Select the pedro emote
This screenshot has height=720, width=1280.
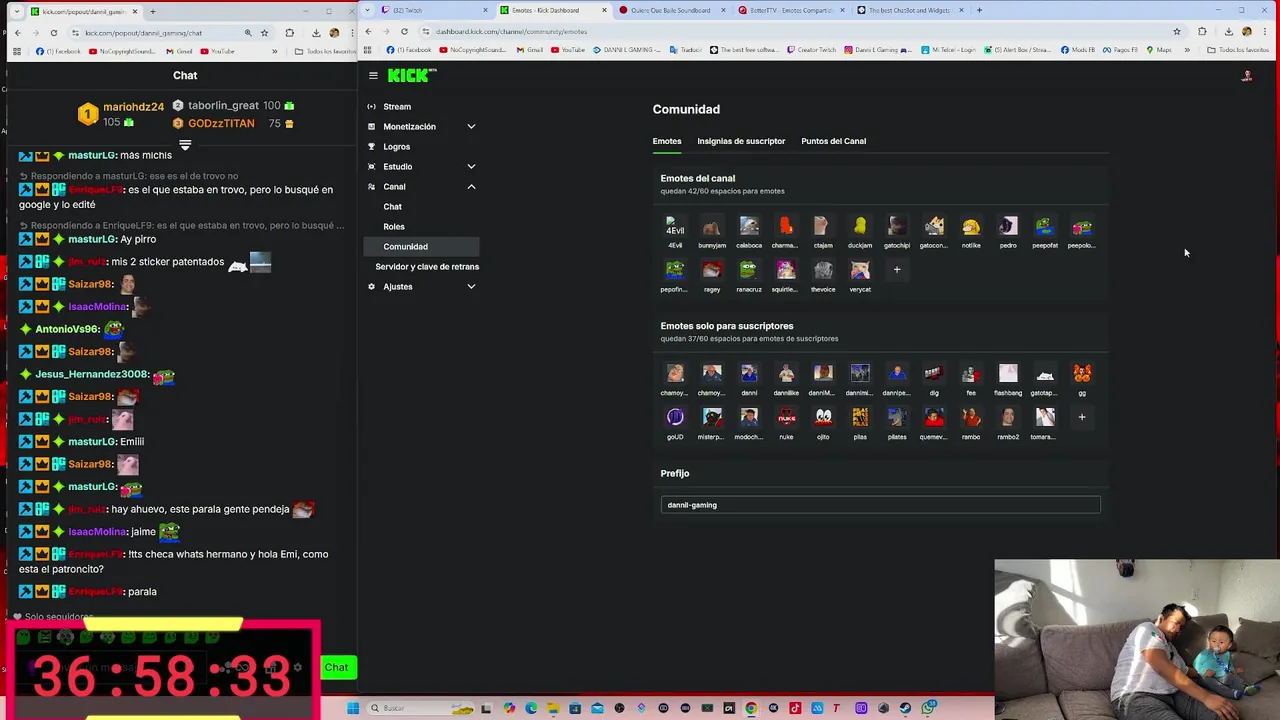[x=1008, y=231]
